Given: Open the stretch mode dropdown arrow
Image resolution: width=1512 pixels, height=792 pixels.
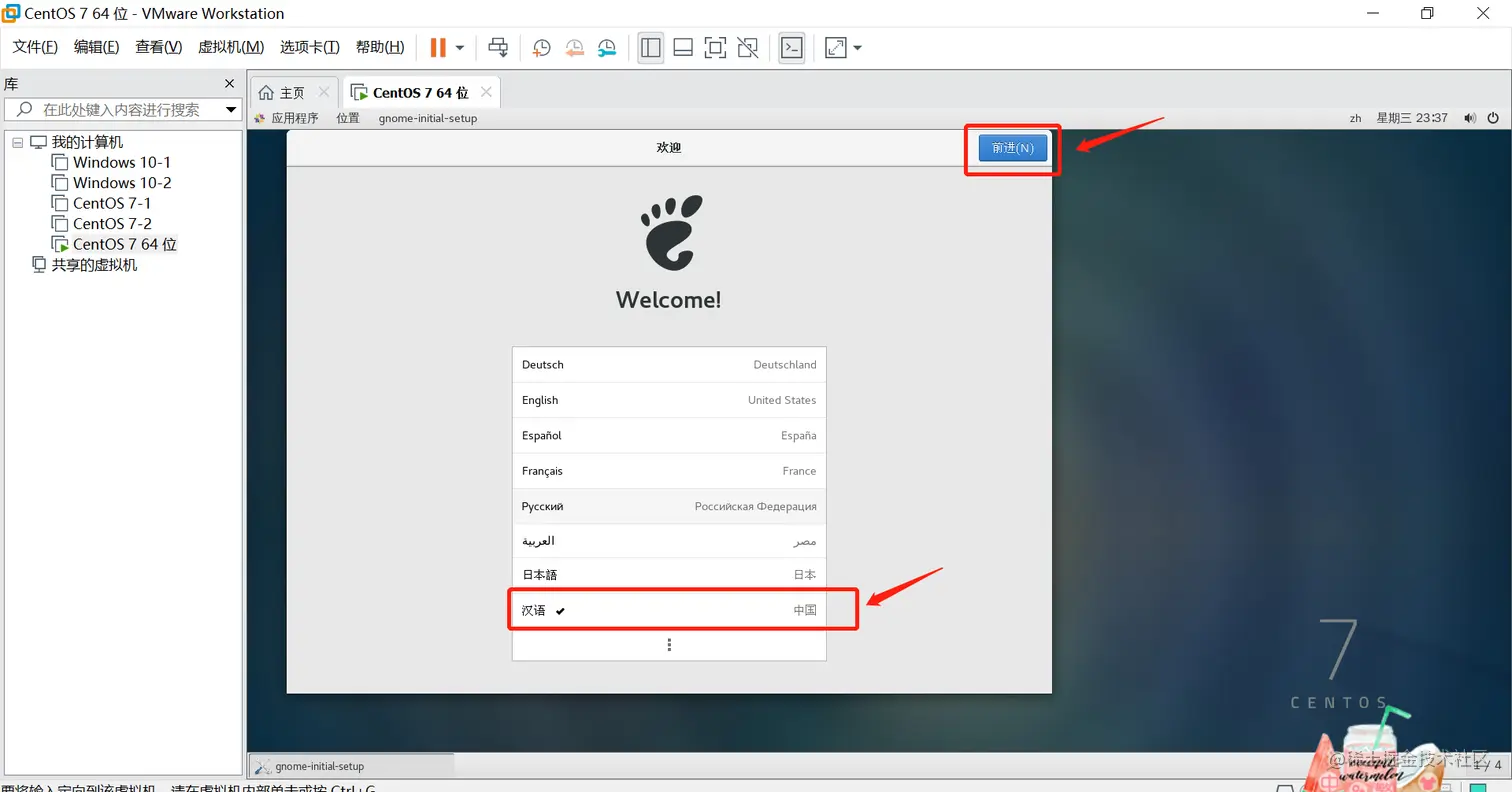Looking at the screenshot, I should [857, 47].
